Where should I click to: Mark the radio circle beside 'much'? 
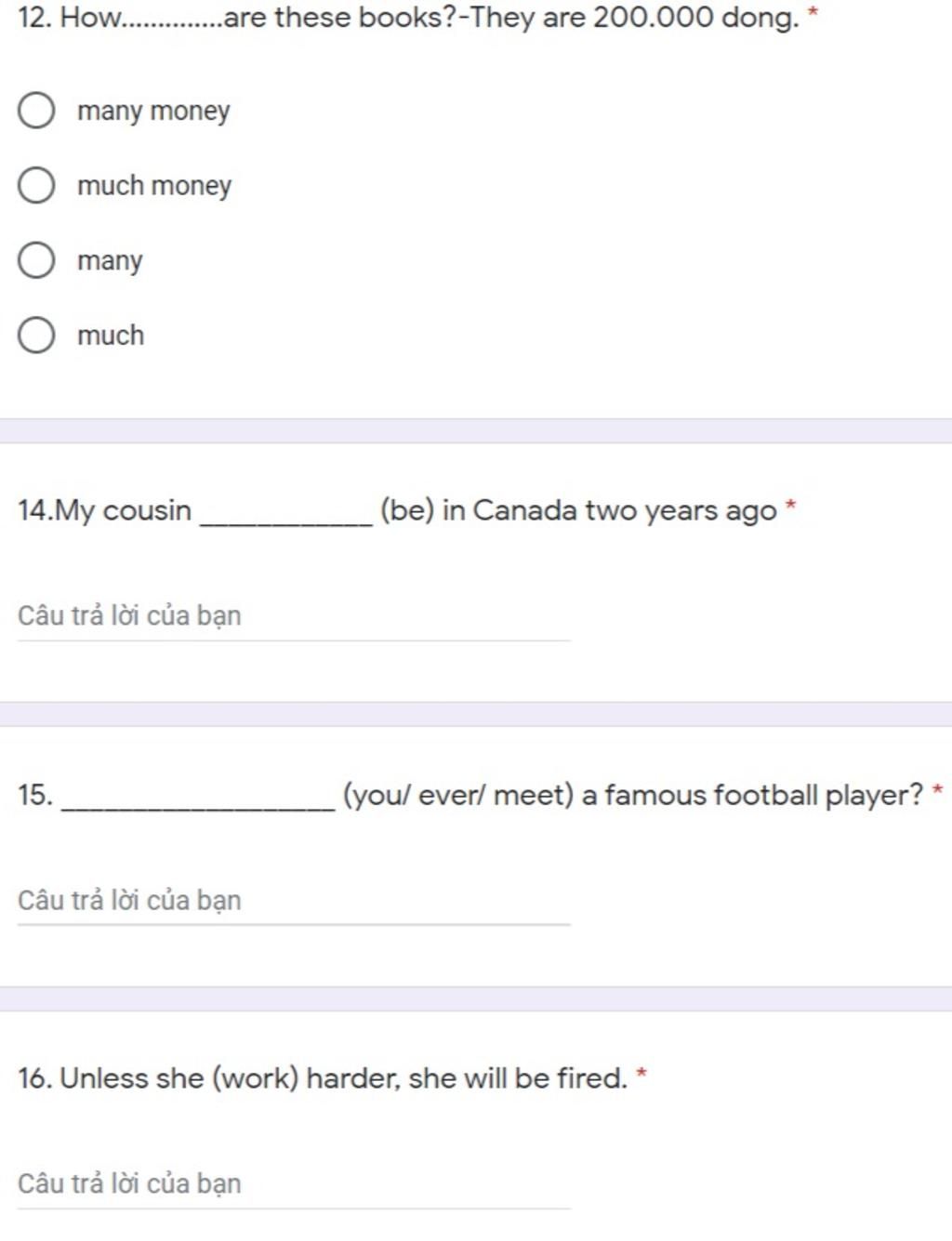pyautogui.click(x=36, y=335)
